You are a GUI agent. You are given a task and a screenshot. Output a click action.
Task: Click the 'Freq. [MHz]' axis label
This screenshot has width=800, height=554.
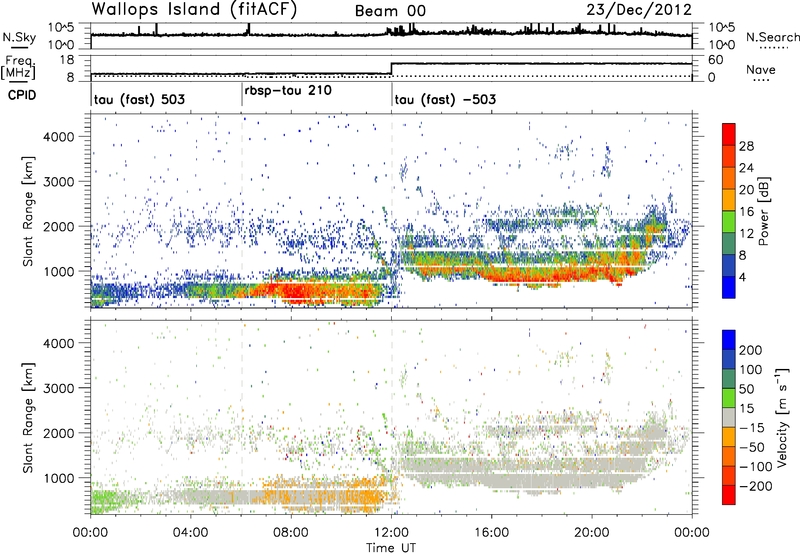pyautogui.click(x=19, y=67)
